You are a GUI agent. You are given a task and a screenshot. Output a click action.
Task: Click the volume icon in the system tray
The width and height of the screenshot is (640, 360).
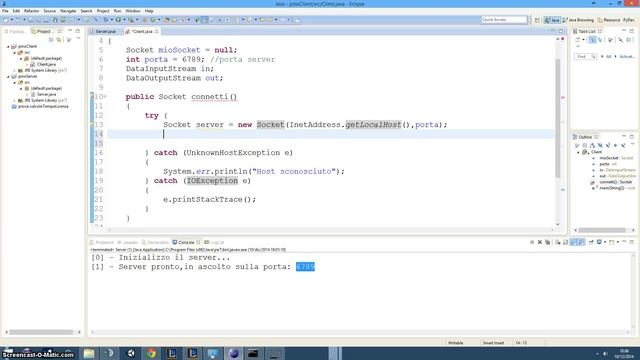605,354
